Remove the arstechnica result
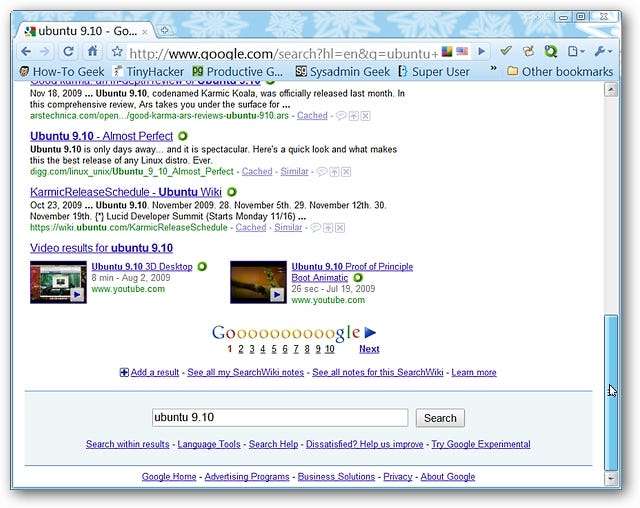 click(x=366, y=116)
